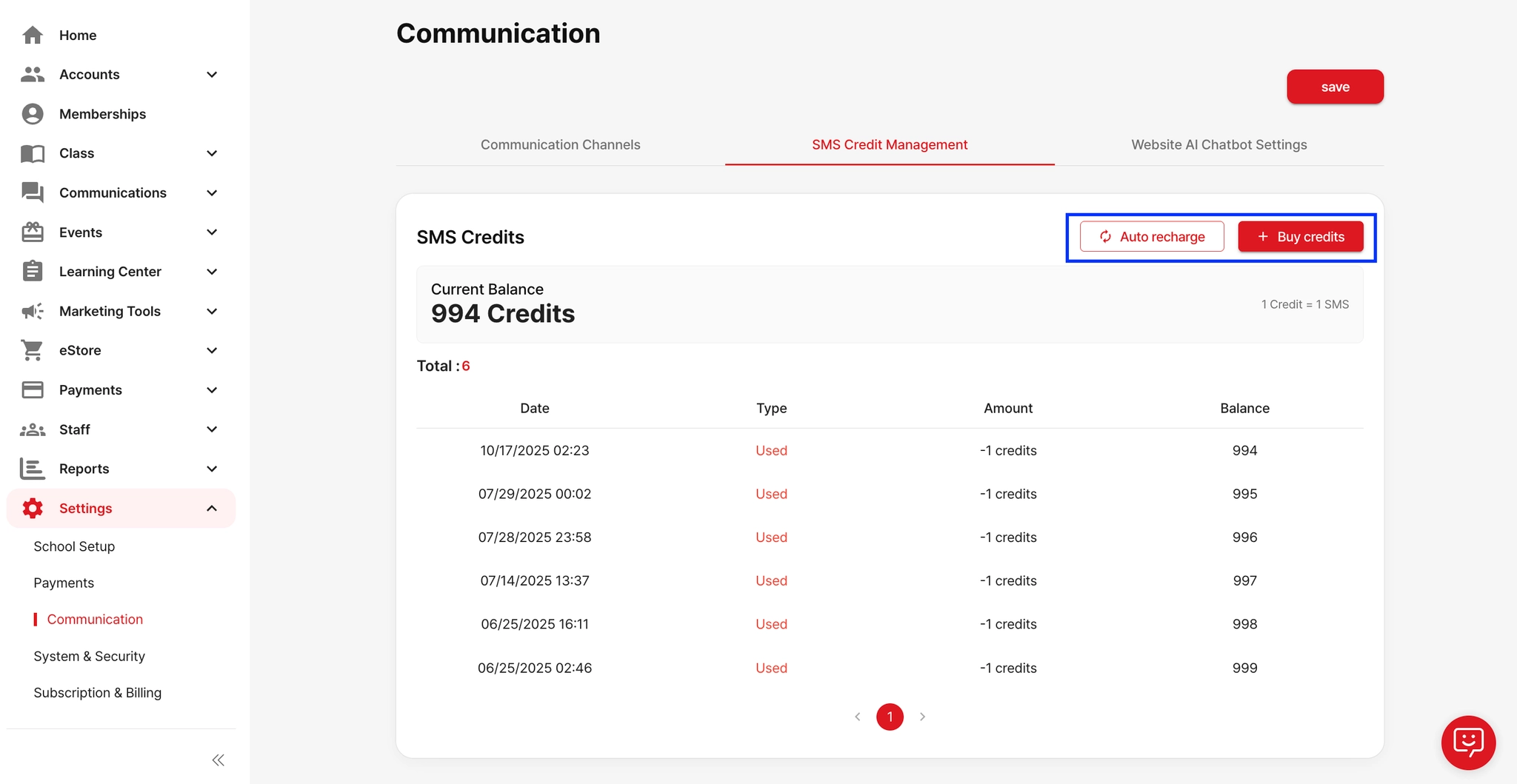Click the Home icon in the sidebar
The image size is (1517, 784).
tap(33, 35)
